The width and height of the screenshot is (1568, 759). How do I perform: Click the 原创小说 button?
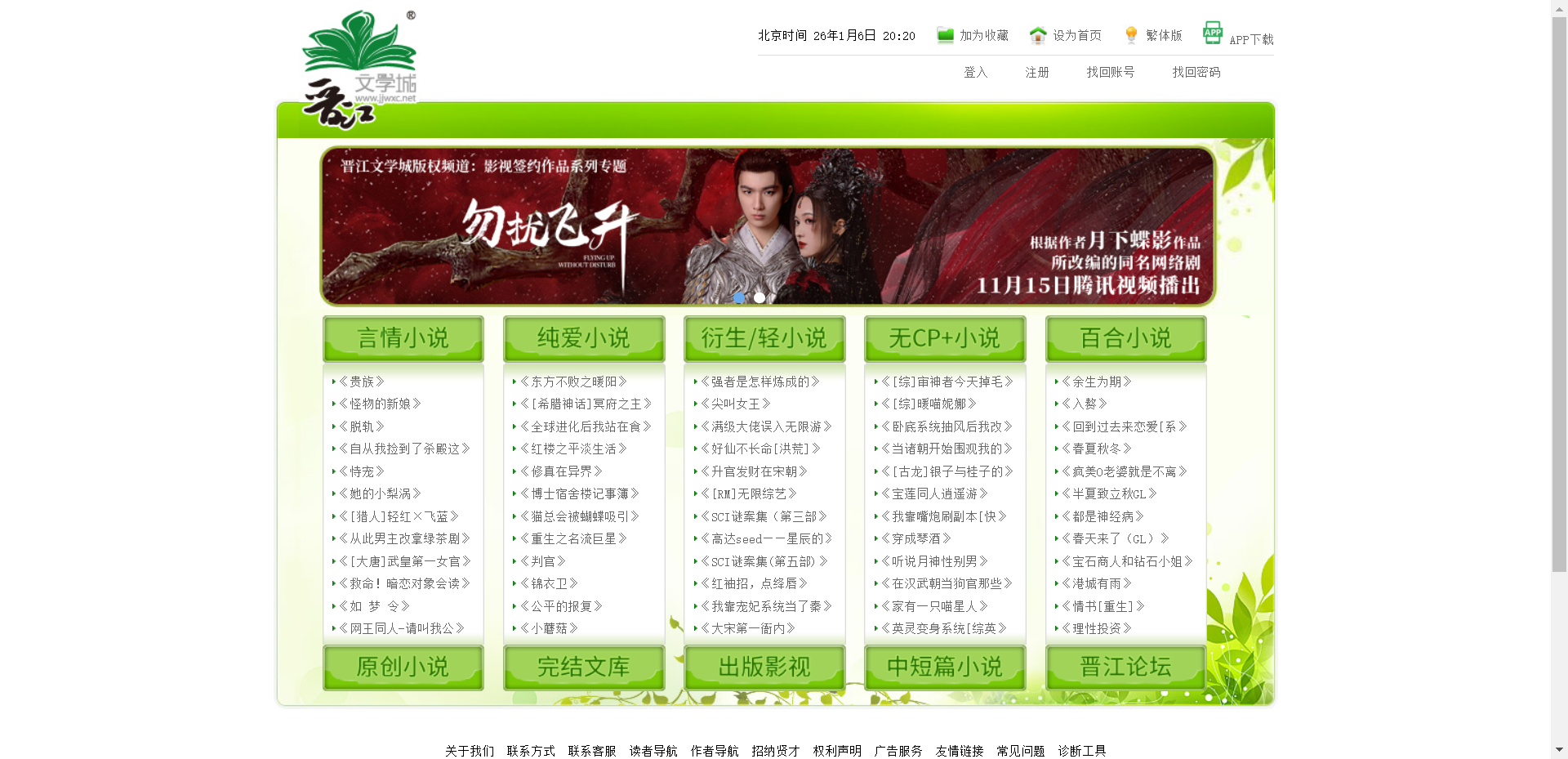[x=403, y=667]
